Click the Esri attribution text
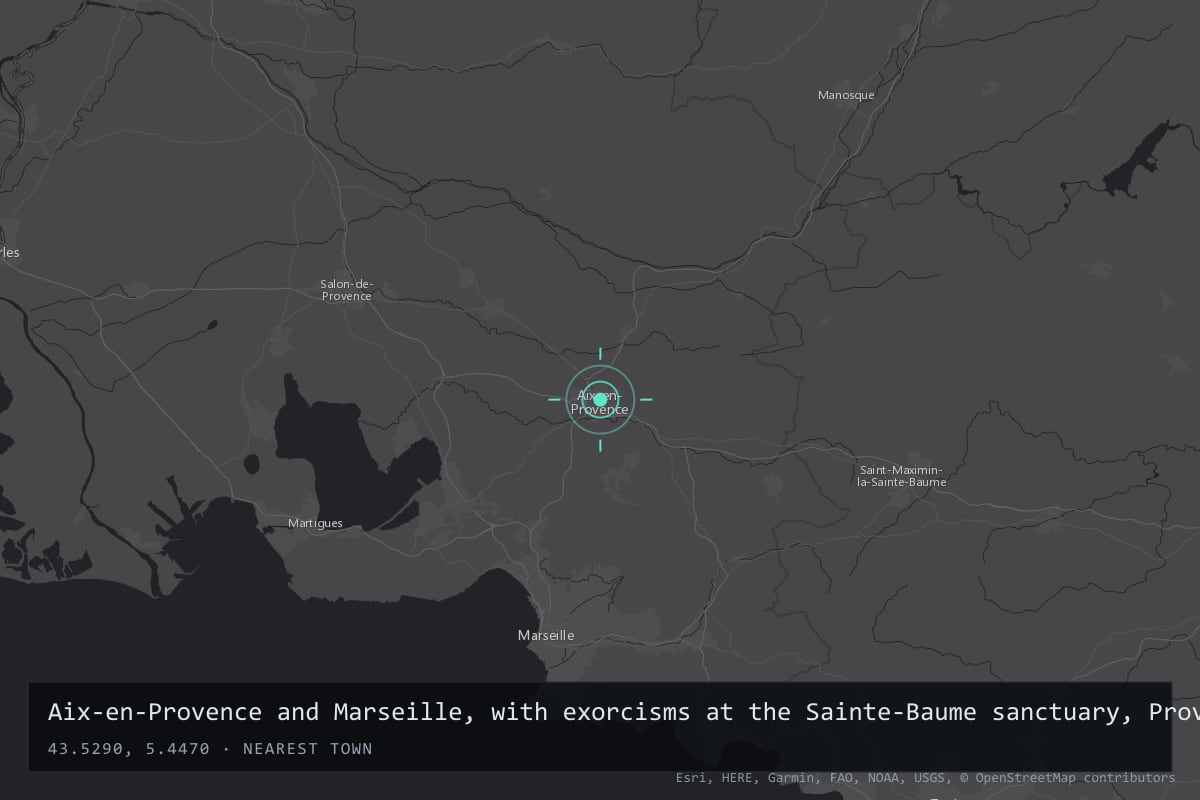 [x=692, y=777]
